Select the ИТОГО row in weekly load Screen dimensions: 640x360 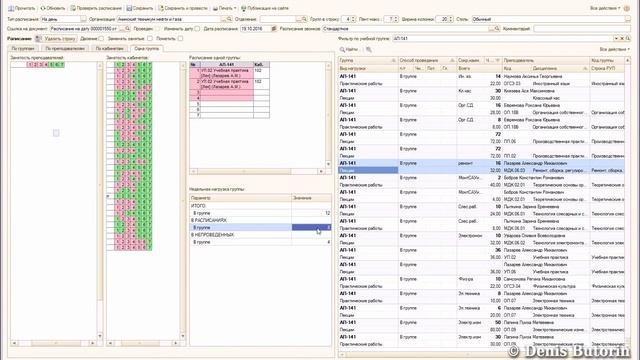click(x=260, y=206)
